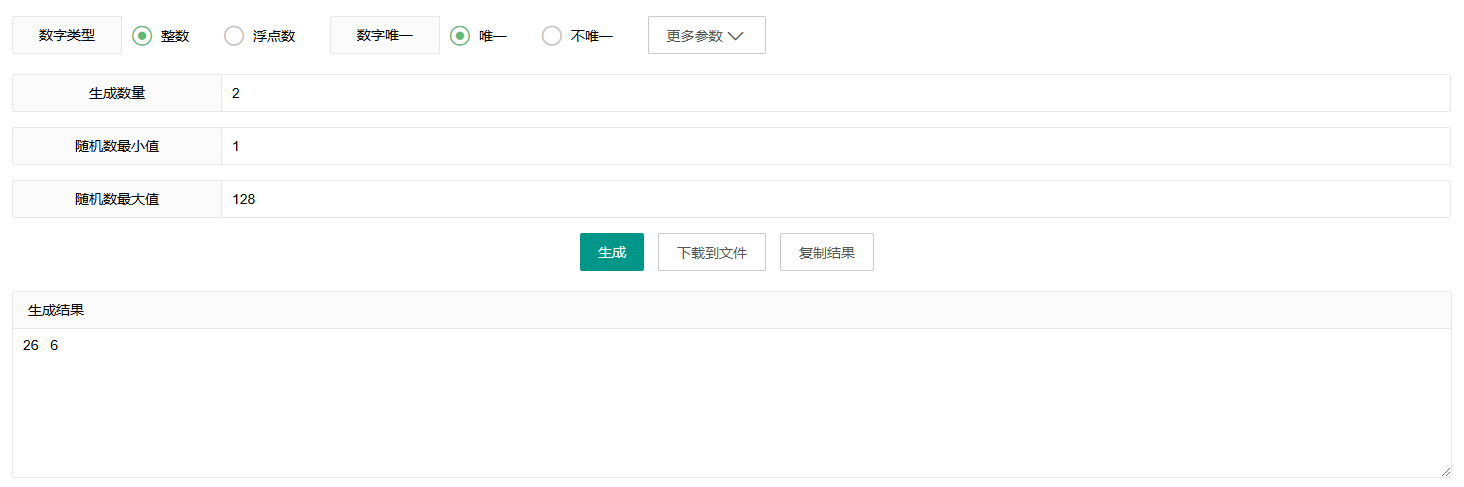Image resolution: width=1464 pixels, height=487 pixels.
Task: Click the 数字唯一 label
Action: coord(385,35)
